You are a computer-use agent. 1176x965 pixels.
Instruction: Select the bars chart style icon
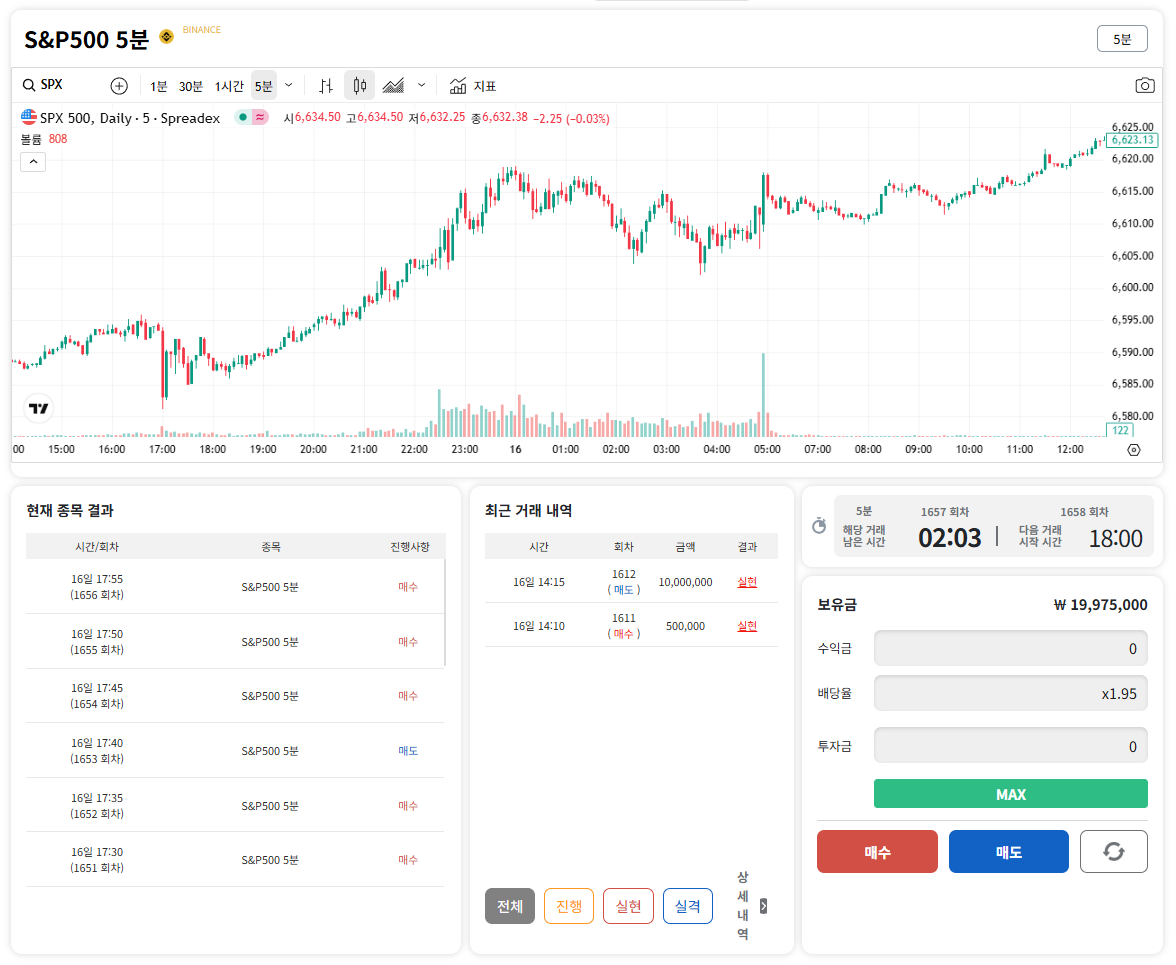coord(326,86)
